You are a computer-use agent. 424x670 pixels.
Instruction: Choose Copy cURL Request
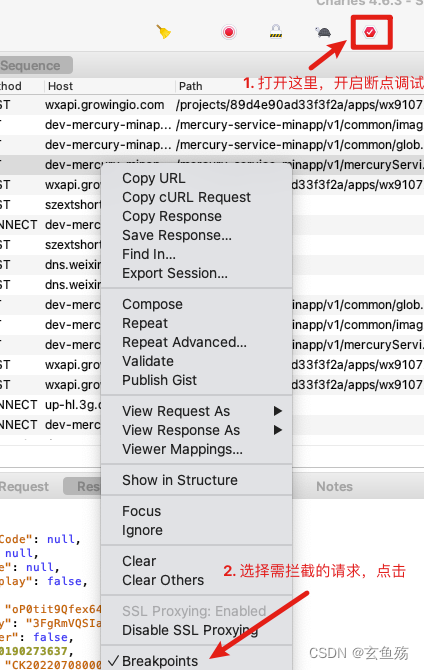coord(197,197)
